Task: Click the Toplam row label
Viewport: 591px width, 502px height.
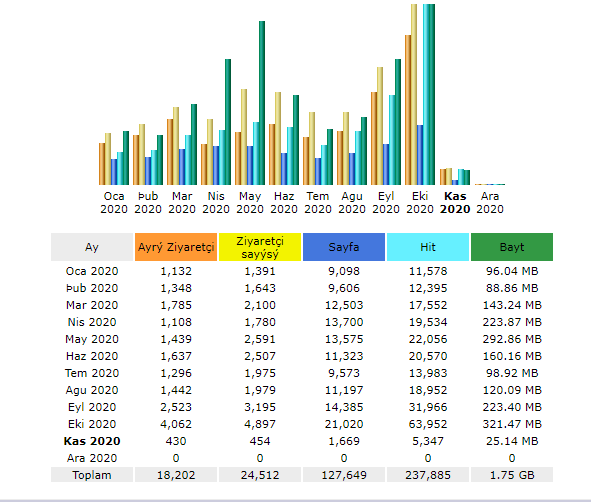Action: click(x=92, y=475)
